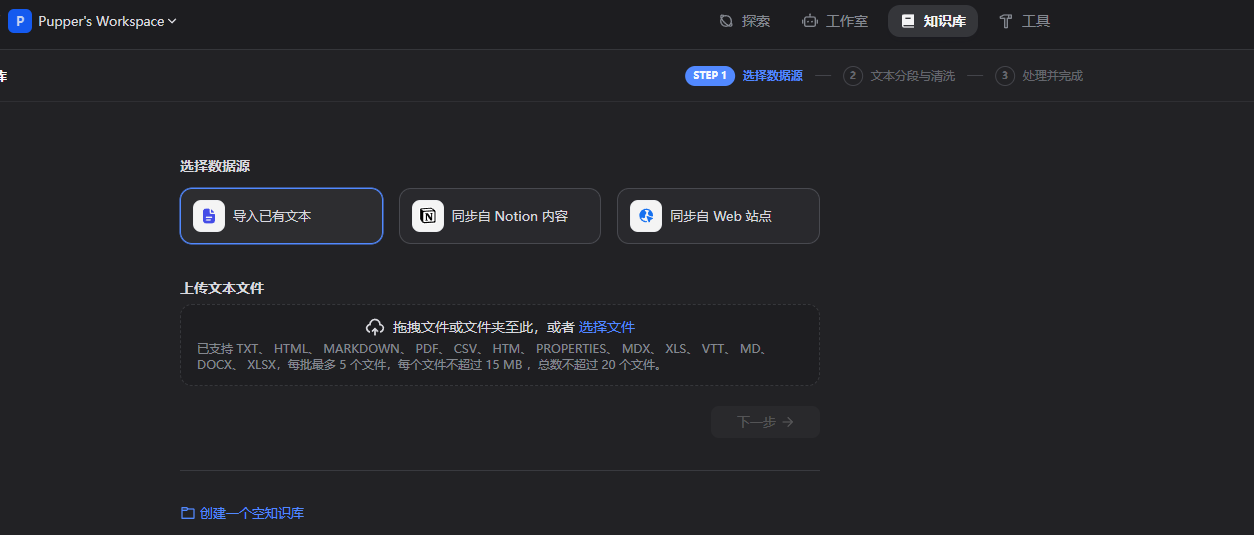Click the 下一步 button
This screenshot has height=535, width=1254.
(765, 422)
